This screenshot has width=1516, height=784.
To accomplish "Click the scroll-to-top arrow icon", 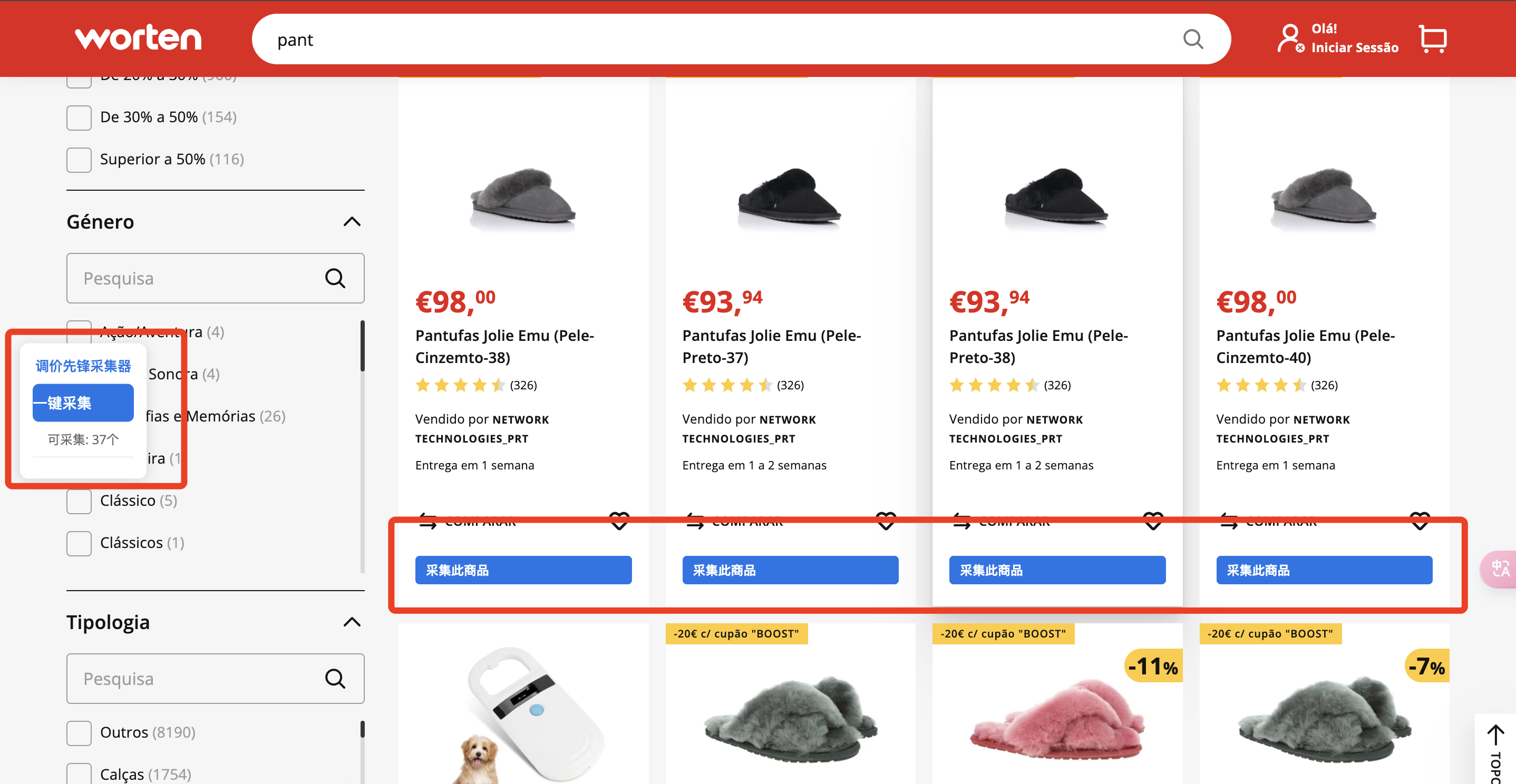I will pyautogui.click(x=1495, y=735).
